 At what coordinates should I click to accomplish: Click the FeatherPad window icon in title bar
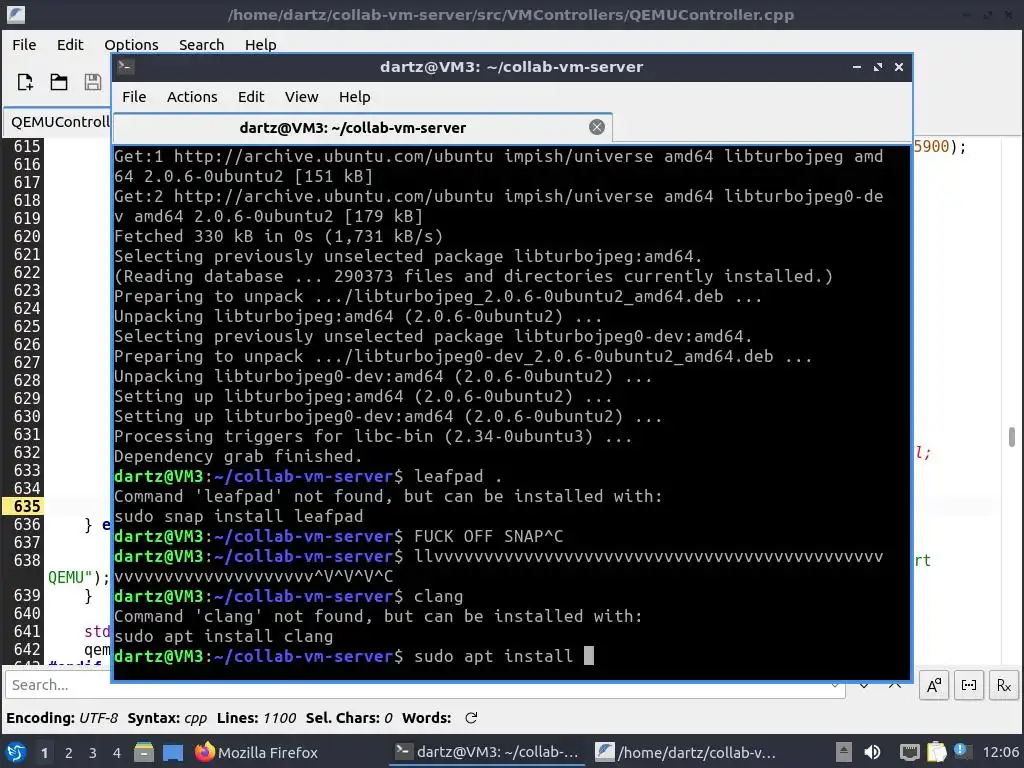tap(16, 14)
